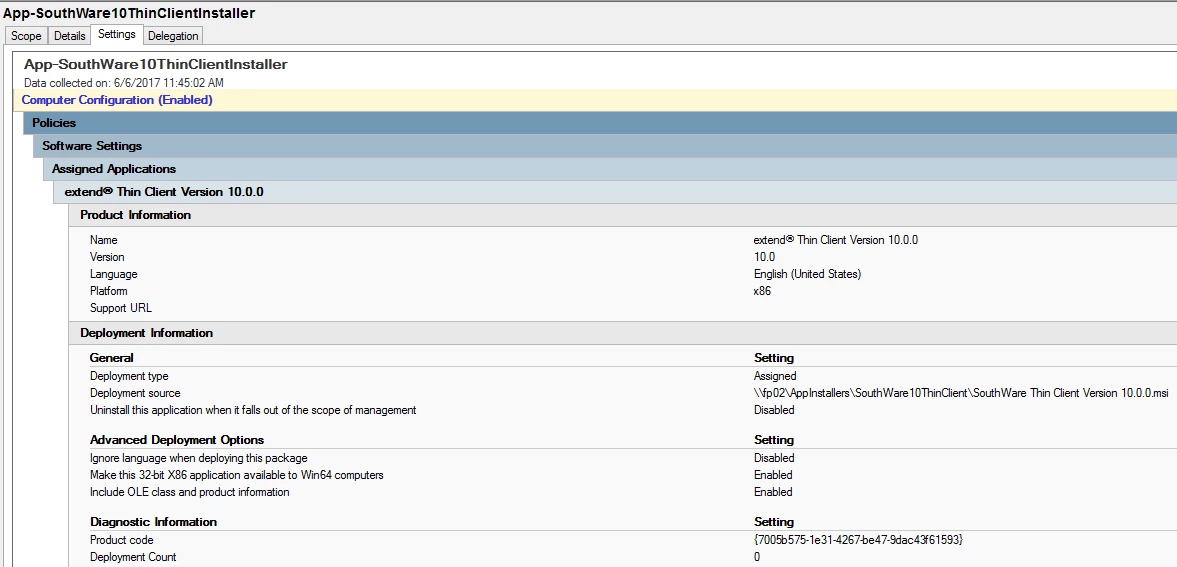Click the Deployment type label
The width and height of the screenshot is (1177, 567).
pos(129,376)
